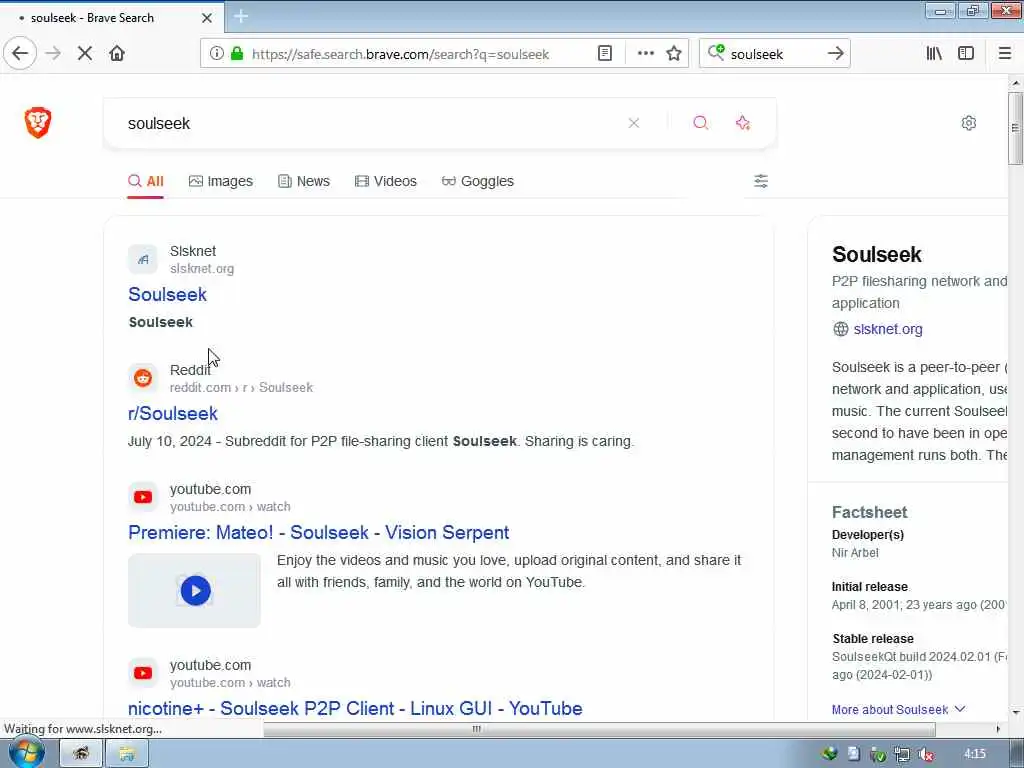Click the network tray icon
Screen dimensions: 1024x768
click(902, 754)
